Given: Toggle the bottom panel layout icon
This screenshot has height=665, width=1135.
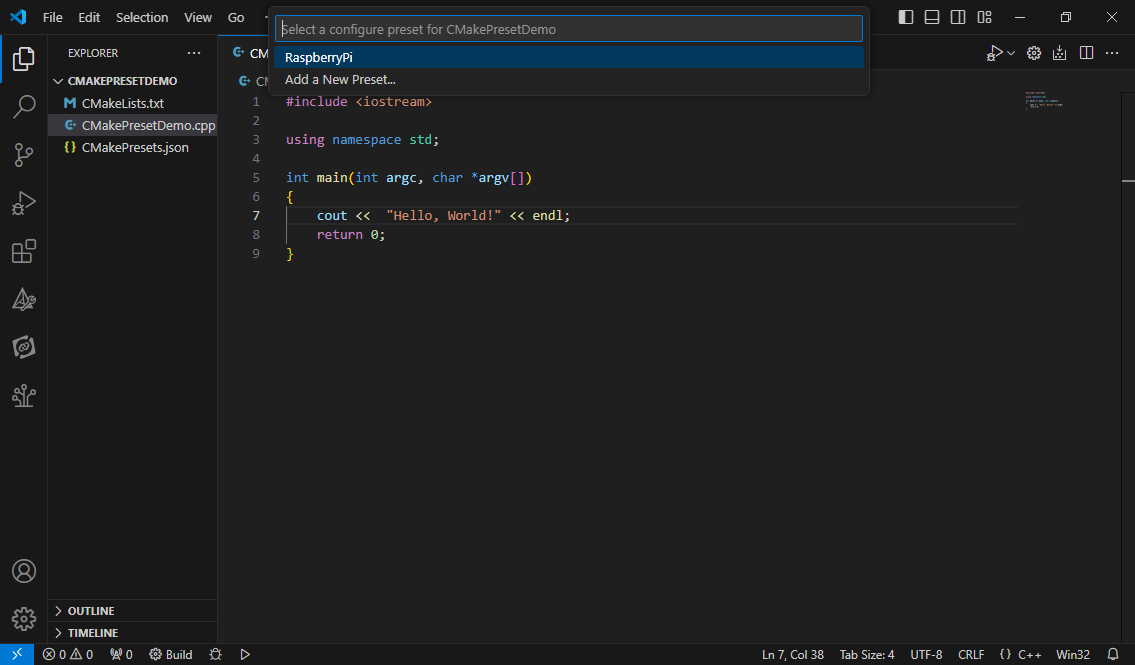Looking at the screenshot, I should [932, 17].
